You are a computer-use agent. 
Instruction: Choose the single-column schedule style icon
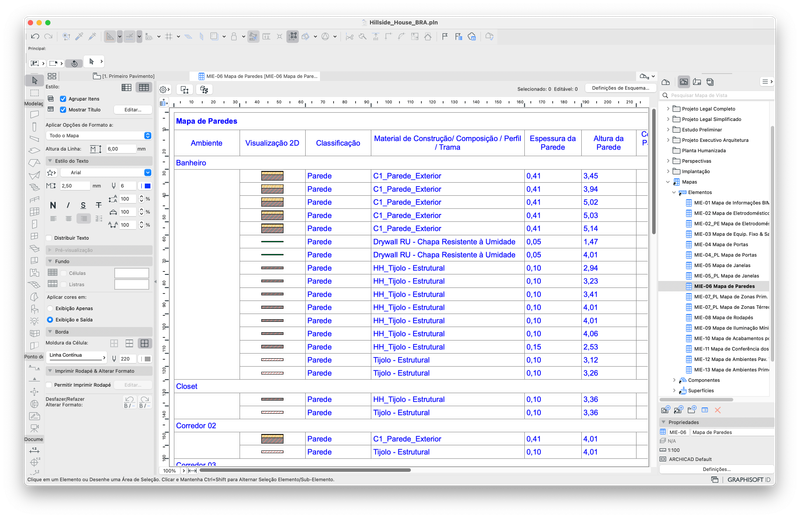pos(127,88)
